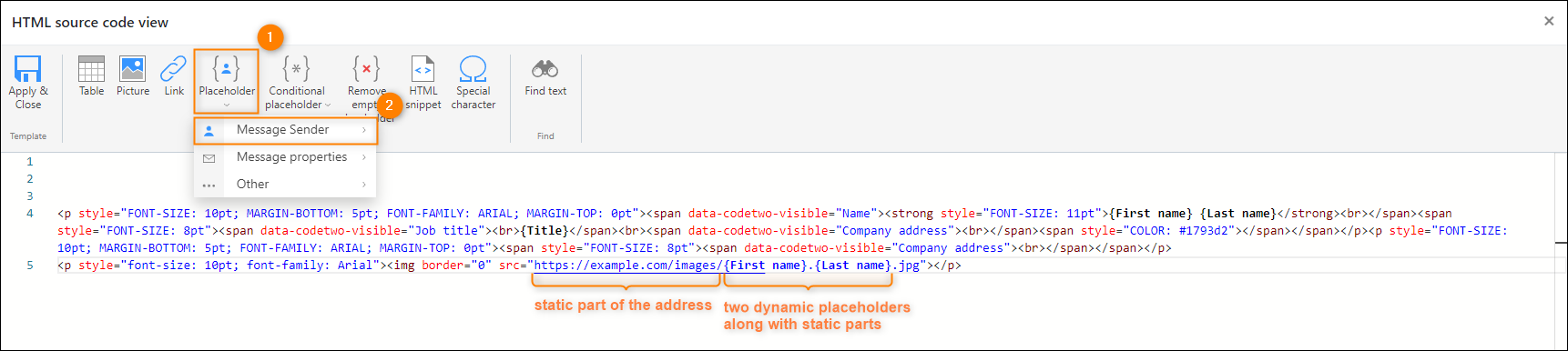Open the Other submenu
This screenshot has height=351, width=1568.
tap(285, 185)
